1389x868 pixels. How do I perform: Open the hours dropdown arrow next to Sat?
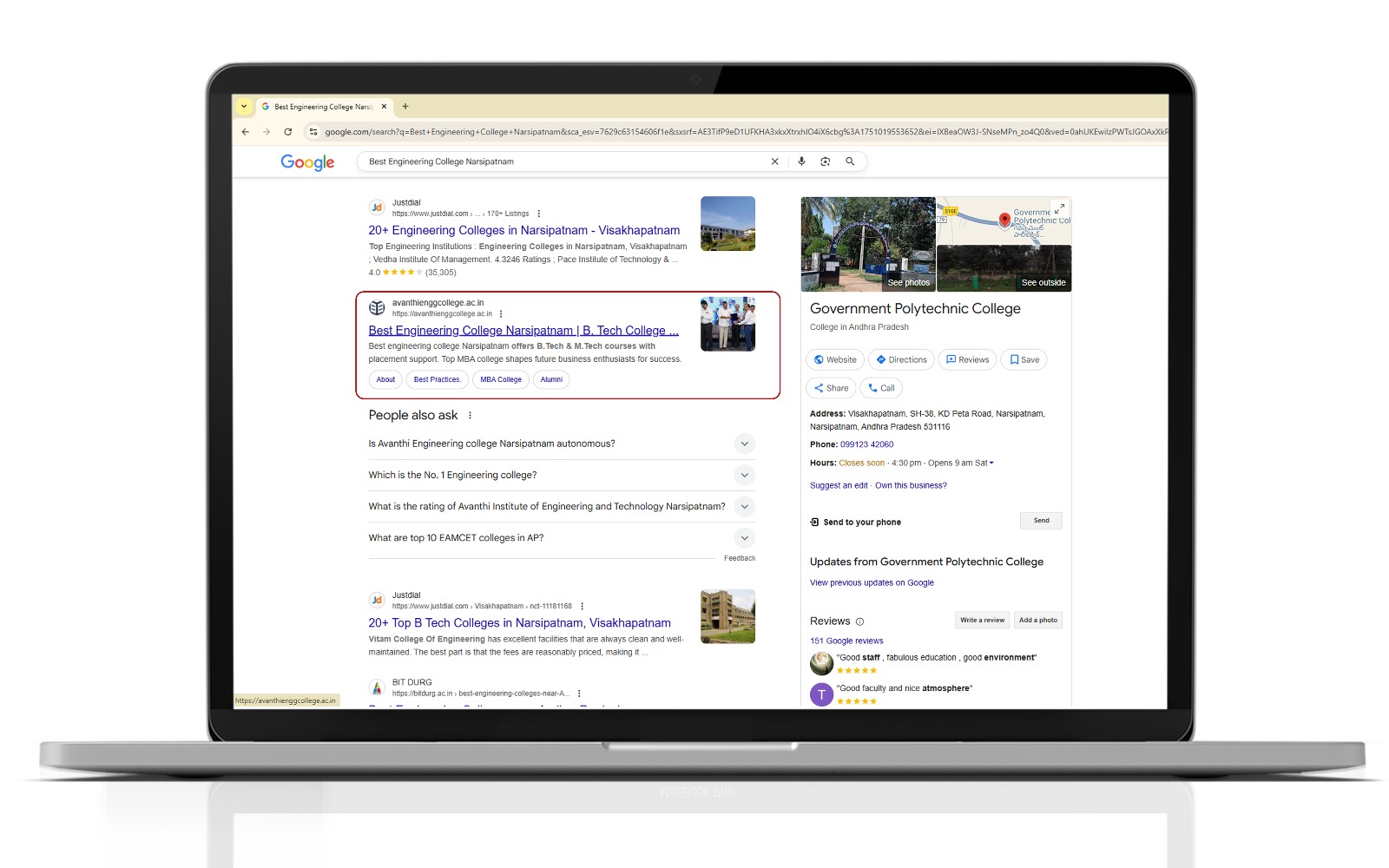click(991, 464)
